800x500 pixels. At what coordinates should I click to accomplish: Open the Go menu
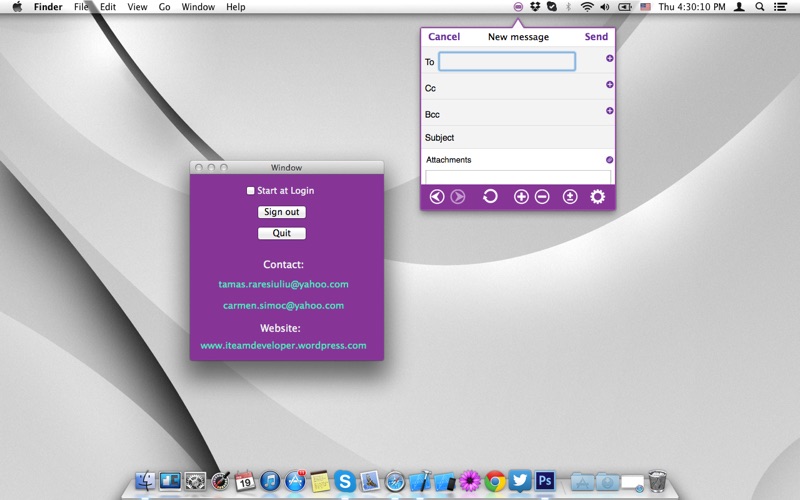point(164,7)
